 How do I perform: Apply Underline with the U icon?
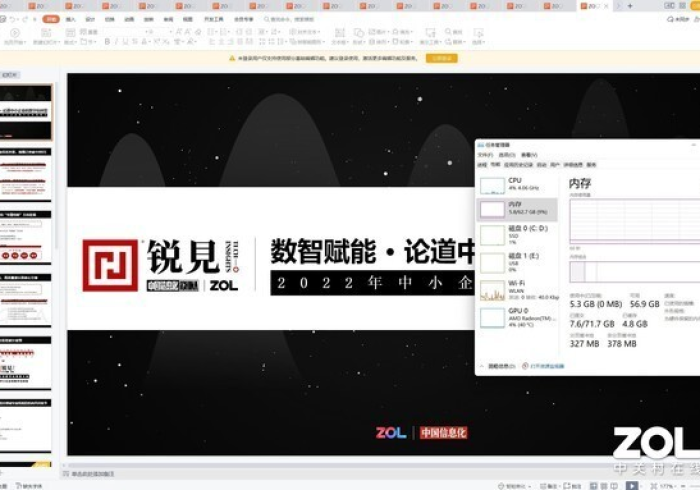pyautogui.click(x=125, y=42)
